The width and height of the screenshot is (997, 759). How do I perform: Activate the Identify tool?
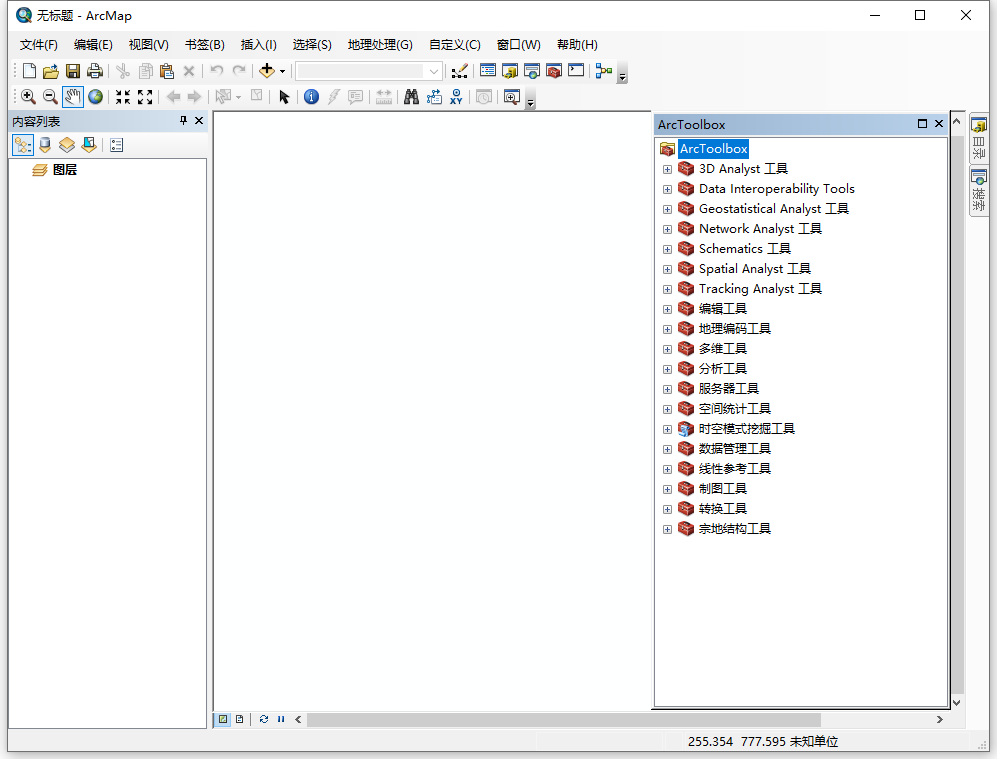click(311, 97)
